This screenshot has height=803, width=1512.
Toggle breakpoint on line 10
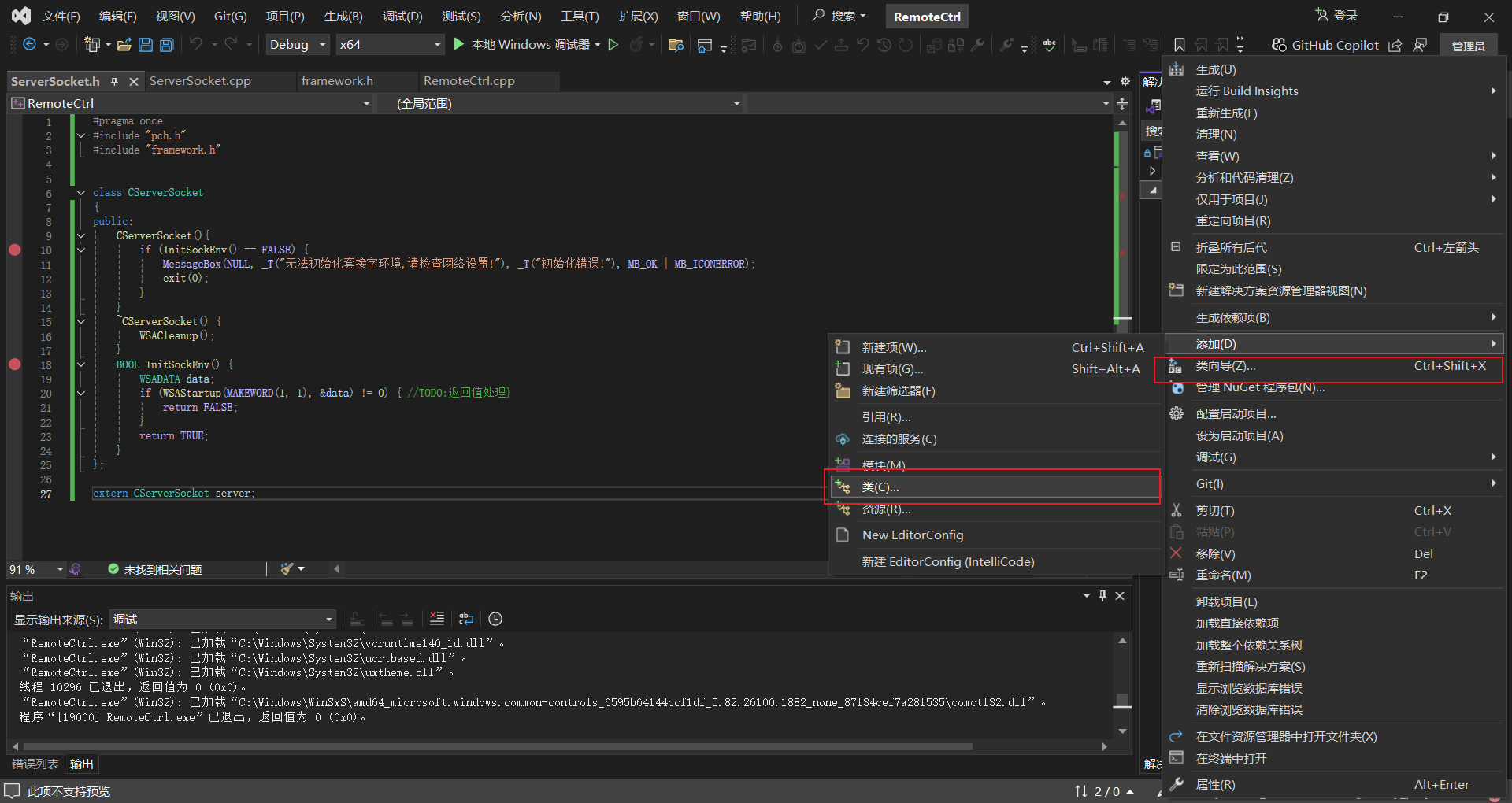point(14,250)
